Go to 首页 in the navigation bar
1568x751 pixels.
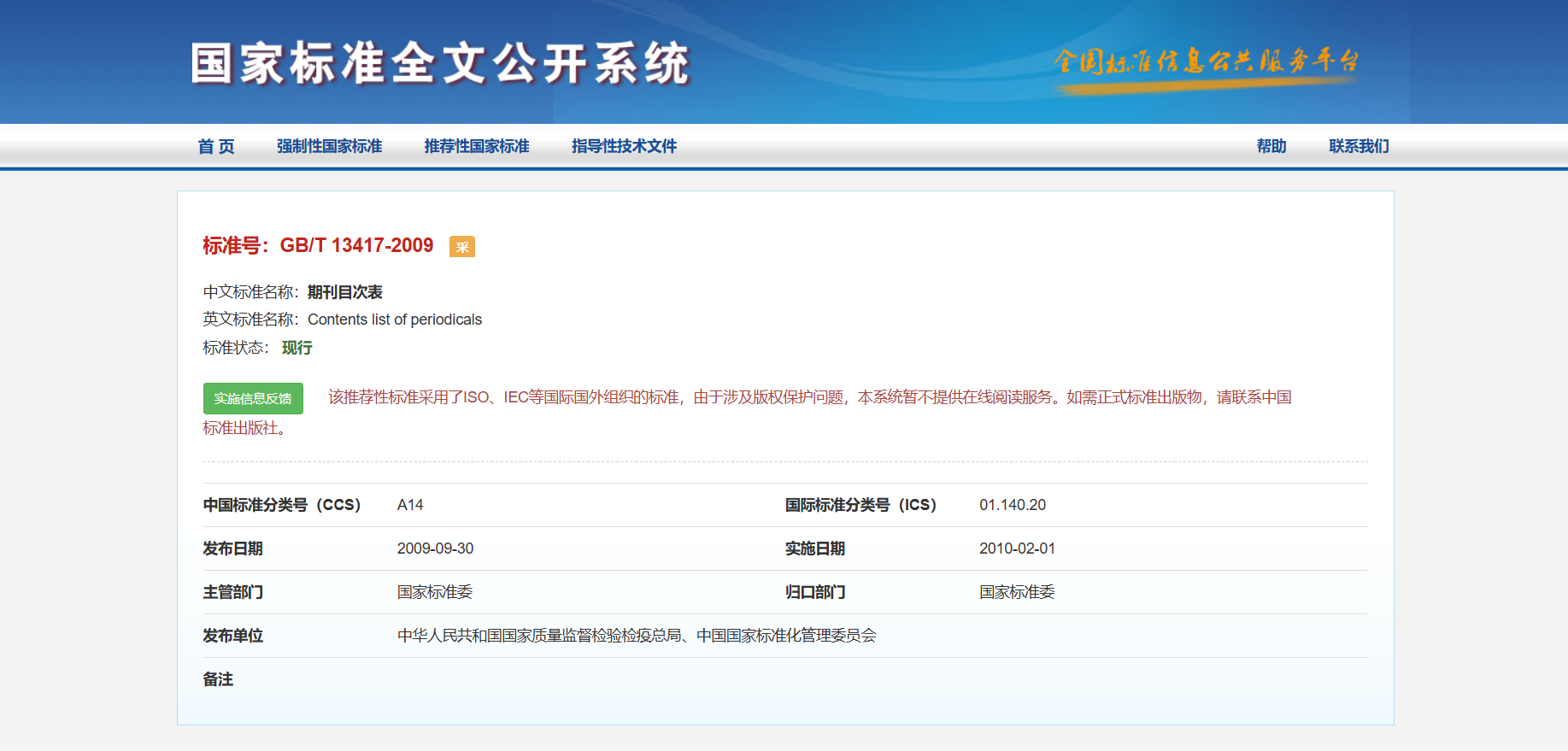click(x=216, y=146)
